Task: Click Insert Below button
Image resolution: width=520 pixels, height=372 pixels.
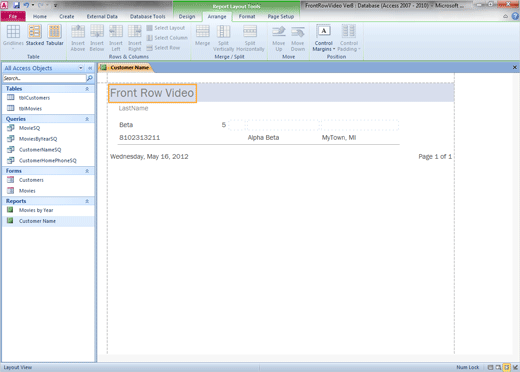Action: 97,38
